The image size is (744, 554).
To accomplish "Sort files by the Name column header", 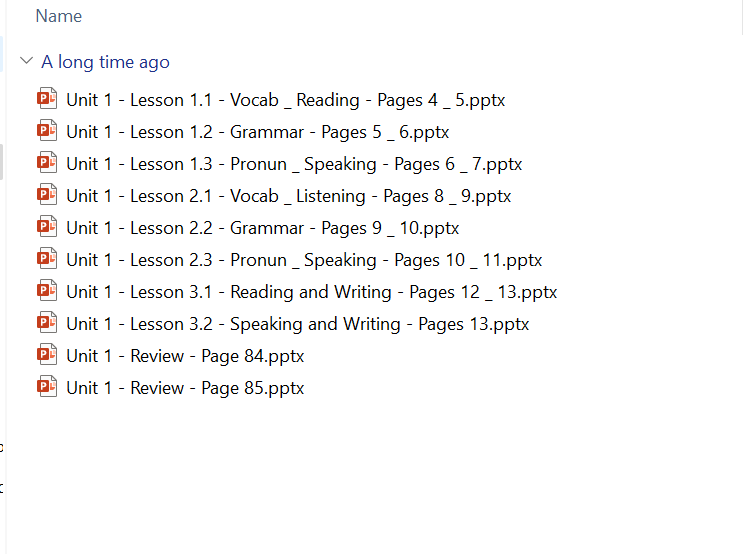I will pos(59,16).
